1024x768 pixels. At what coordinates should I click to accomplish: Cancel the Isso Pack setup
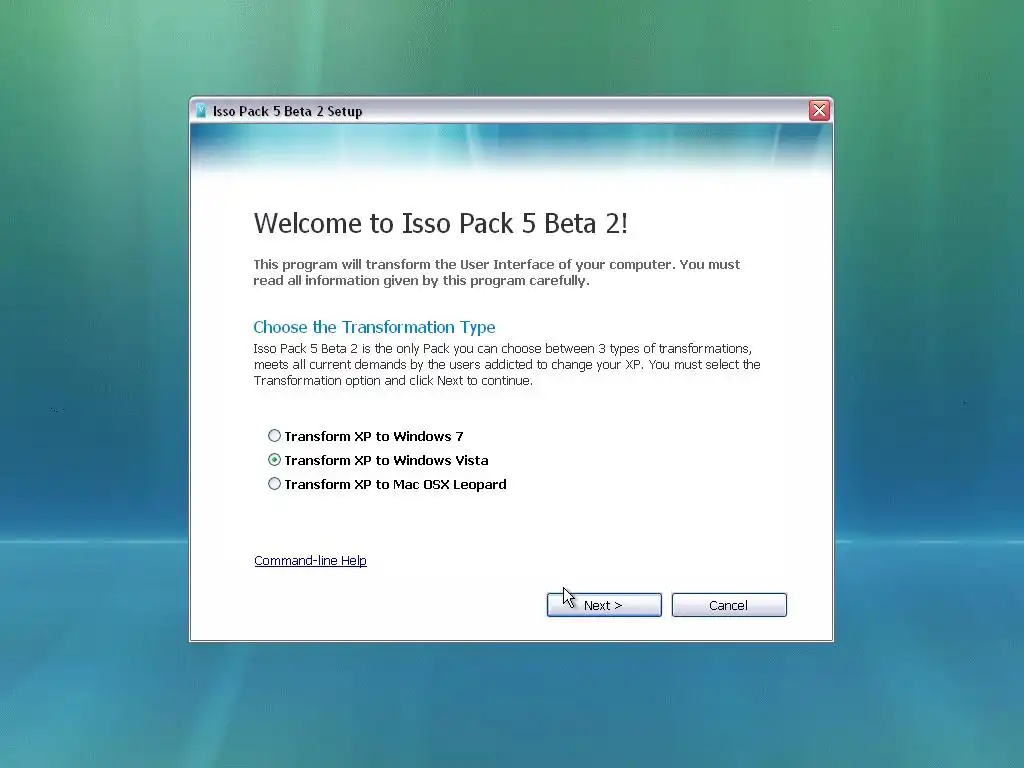click(x=729, y=605)
